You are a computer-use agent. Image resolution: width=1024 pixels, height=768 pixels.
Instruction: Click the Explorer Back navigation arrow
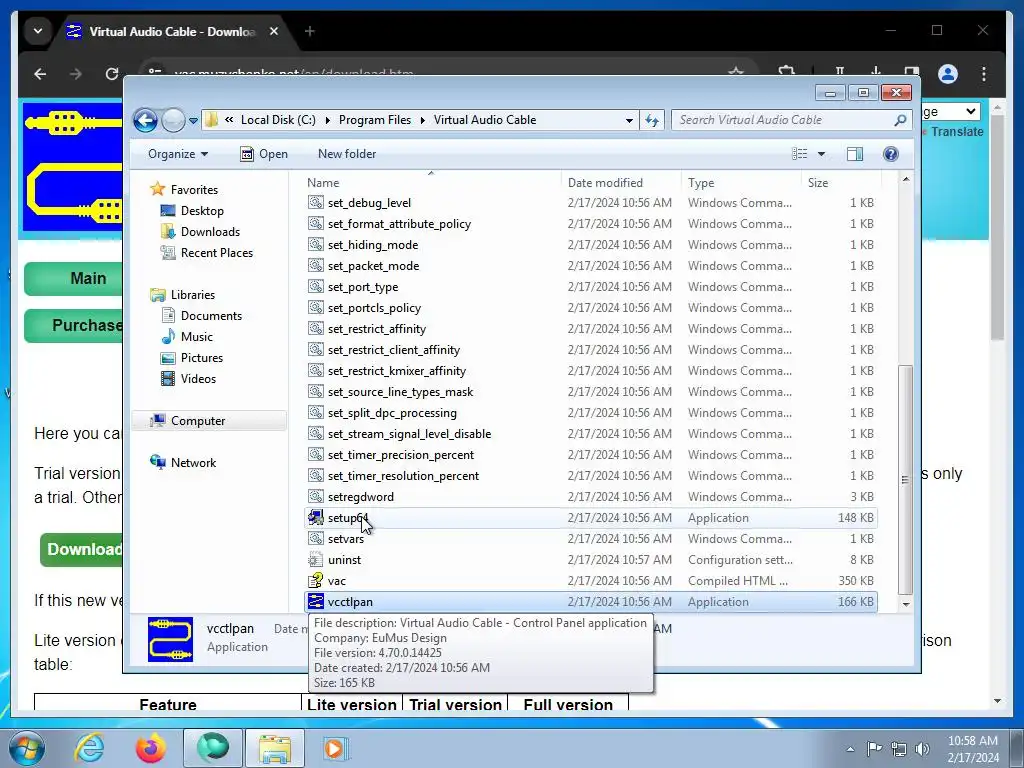(x=145, y=120)
